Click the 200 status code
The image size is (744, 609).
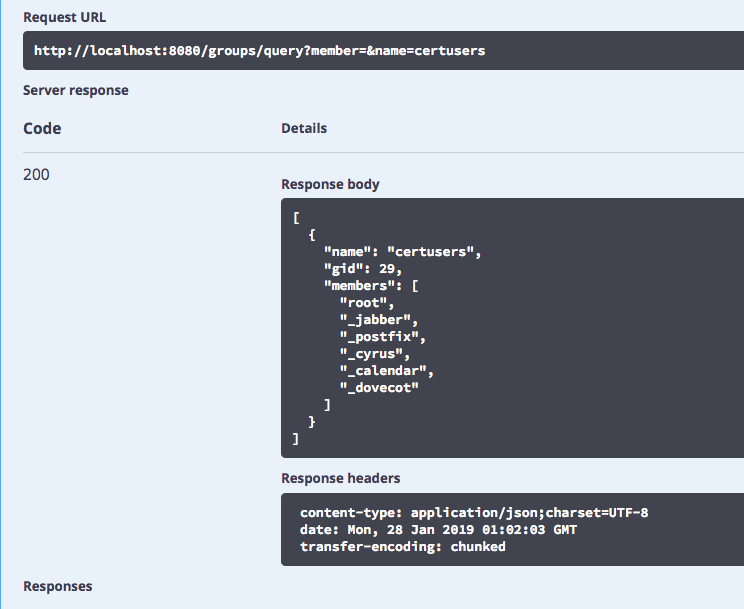tap(36, 174)
